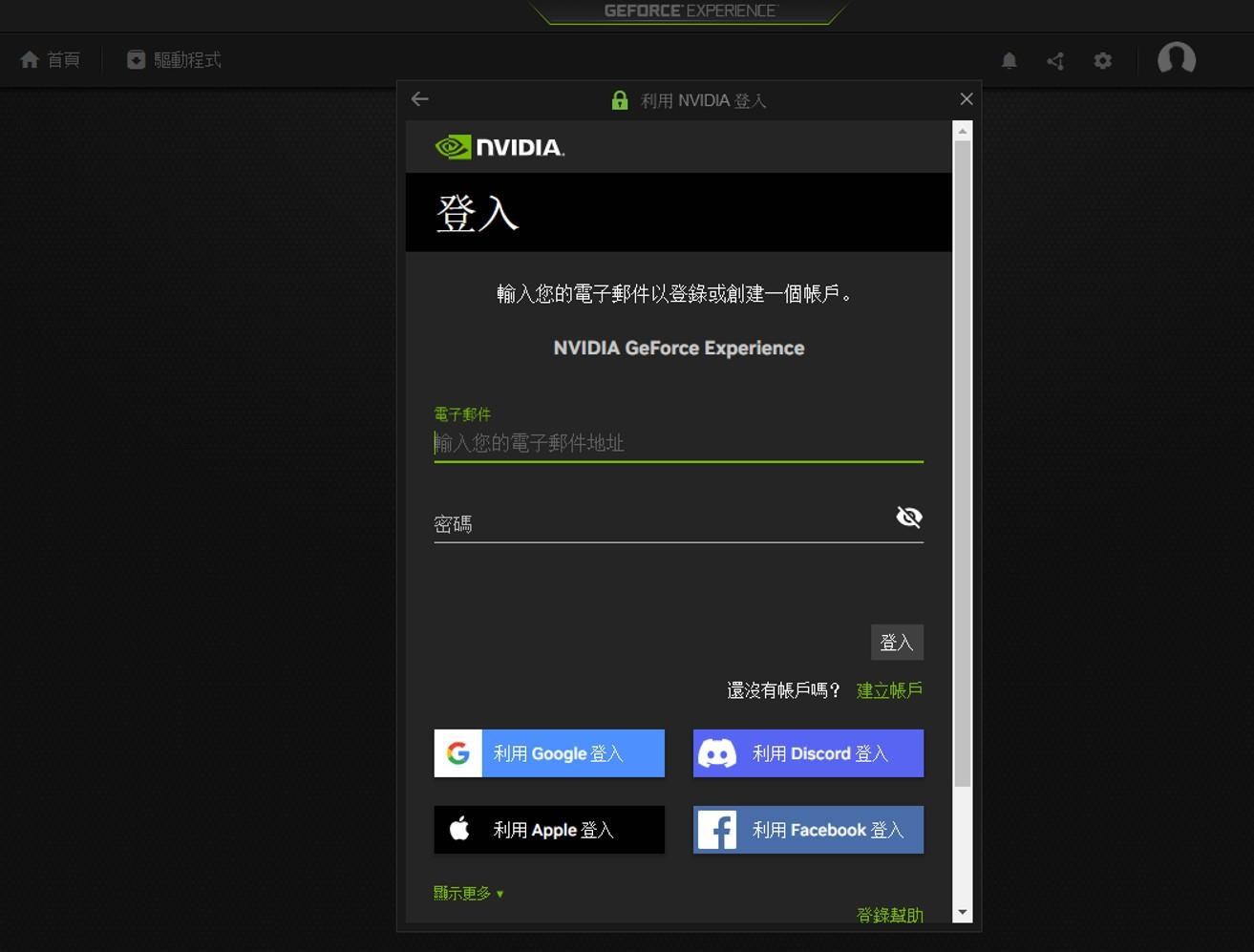Open the notifications bell icon
This screenshot has width=1254, height=952.
(x=1009, y=61)
